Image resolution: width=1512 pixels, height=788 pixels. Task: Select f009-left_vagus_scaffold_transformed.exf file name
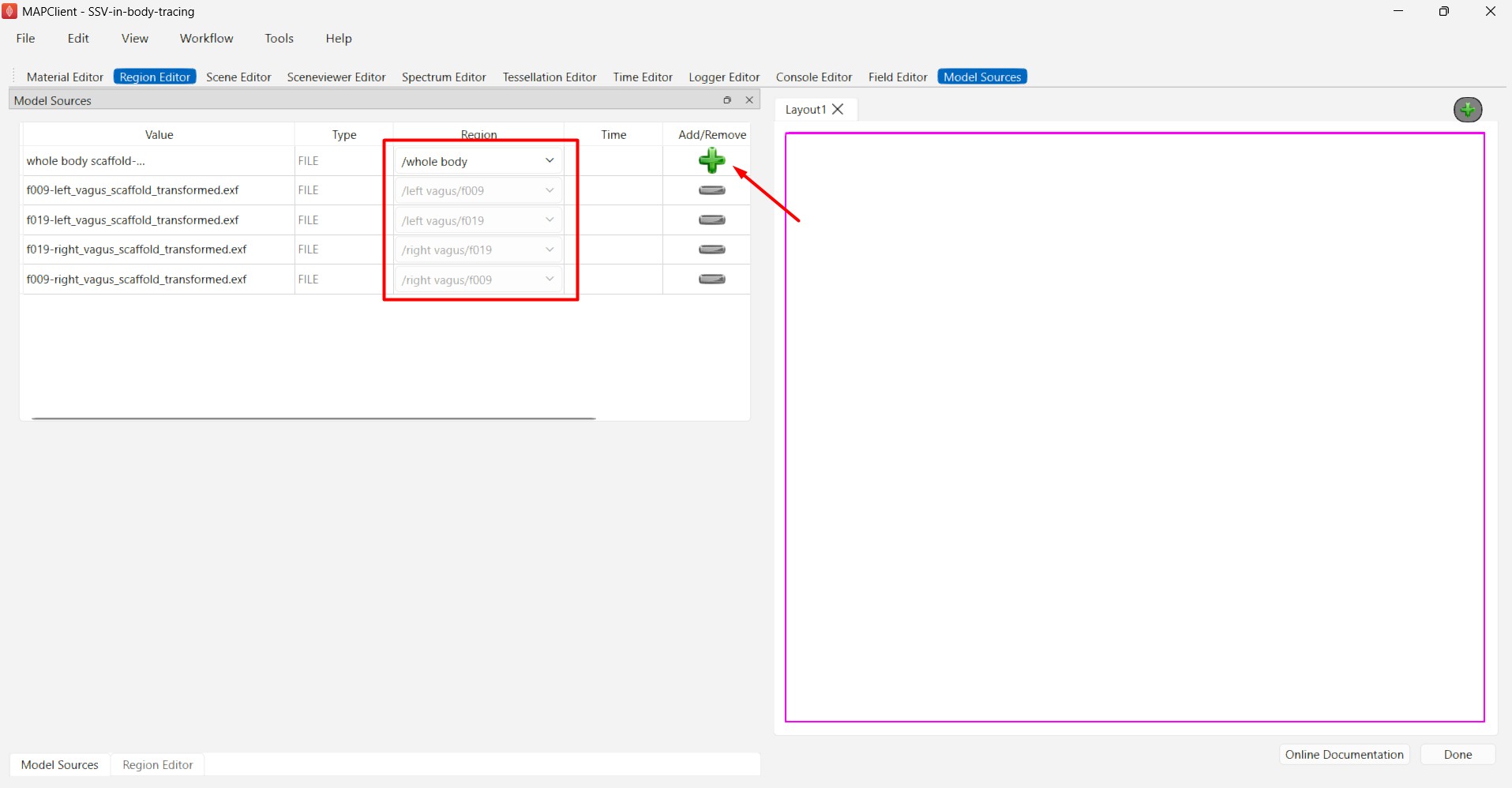[x=133, y=190]
